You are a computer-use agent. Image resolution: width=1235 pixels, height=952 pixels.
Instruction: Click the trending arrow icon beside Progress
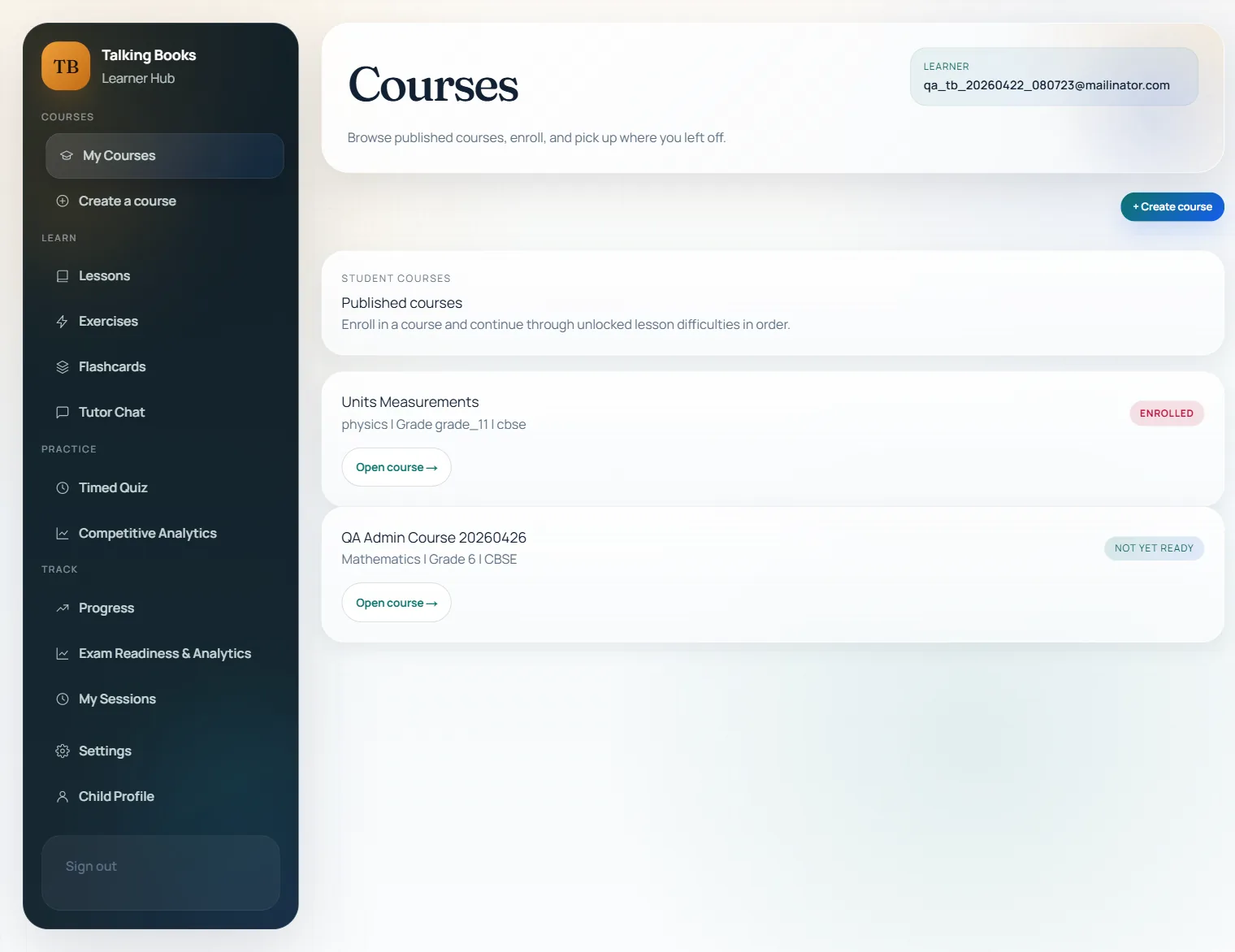coord(63,608)
